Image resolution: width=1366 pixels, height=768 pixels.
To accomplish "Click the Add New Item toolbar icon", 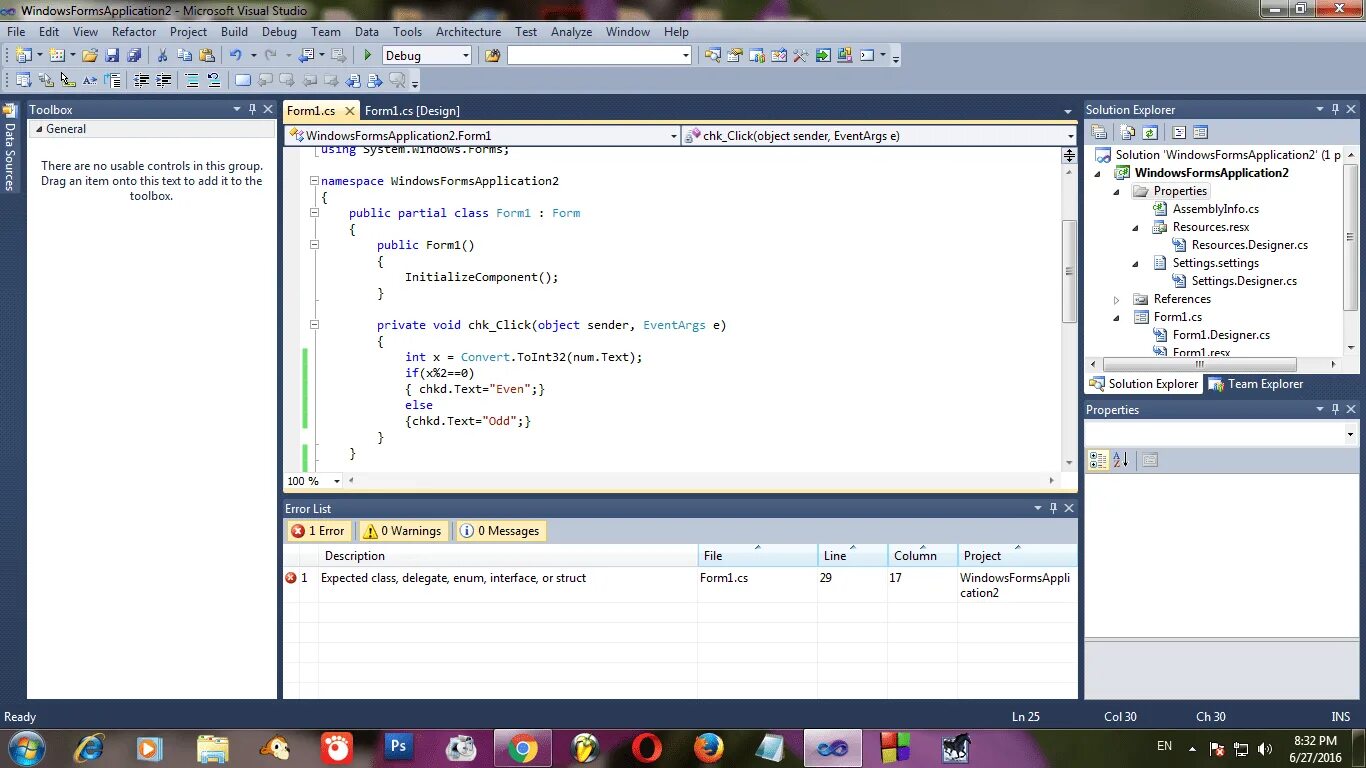I will 57,56.
